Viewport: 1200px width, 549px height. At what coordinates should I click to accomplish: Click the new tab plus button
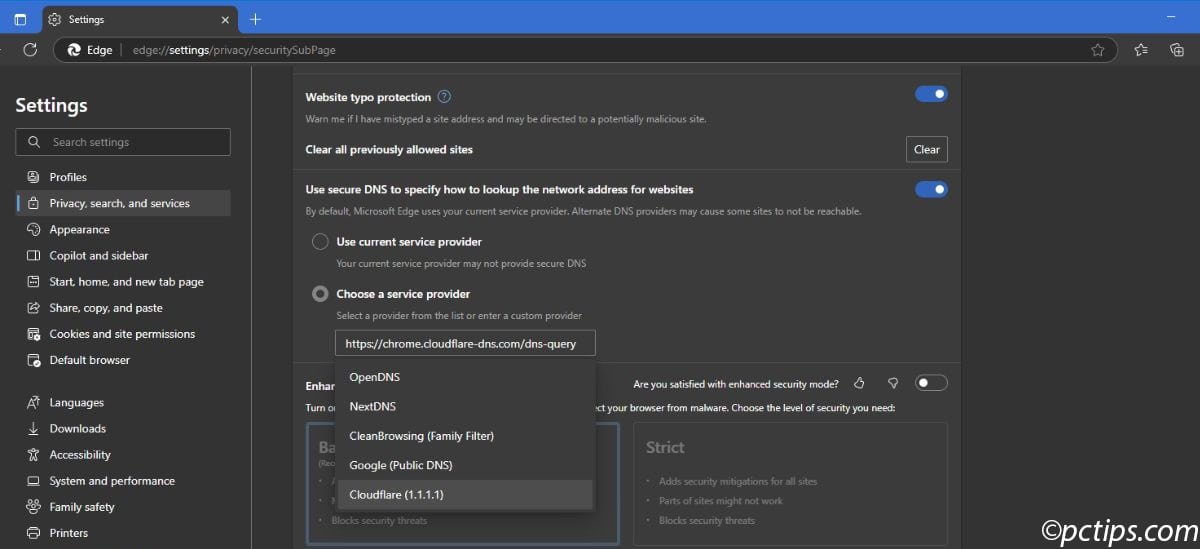[x=255, y=19]
